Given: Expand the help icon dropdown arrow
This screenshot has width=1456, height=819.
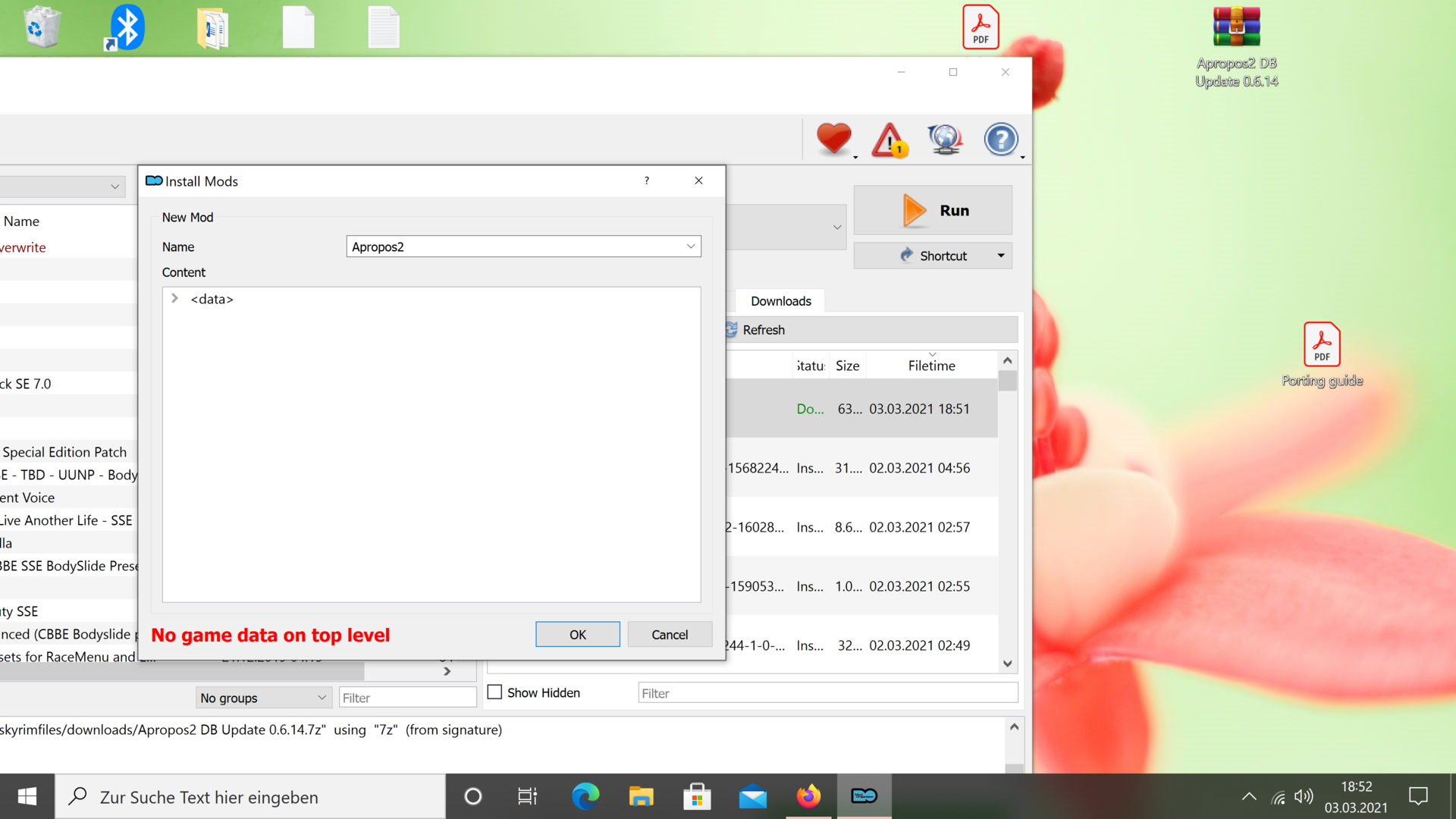Looking at the screenshot, I should [x=1023, y=157].
